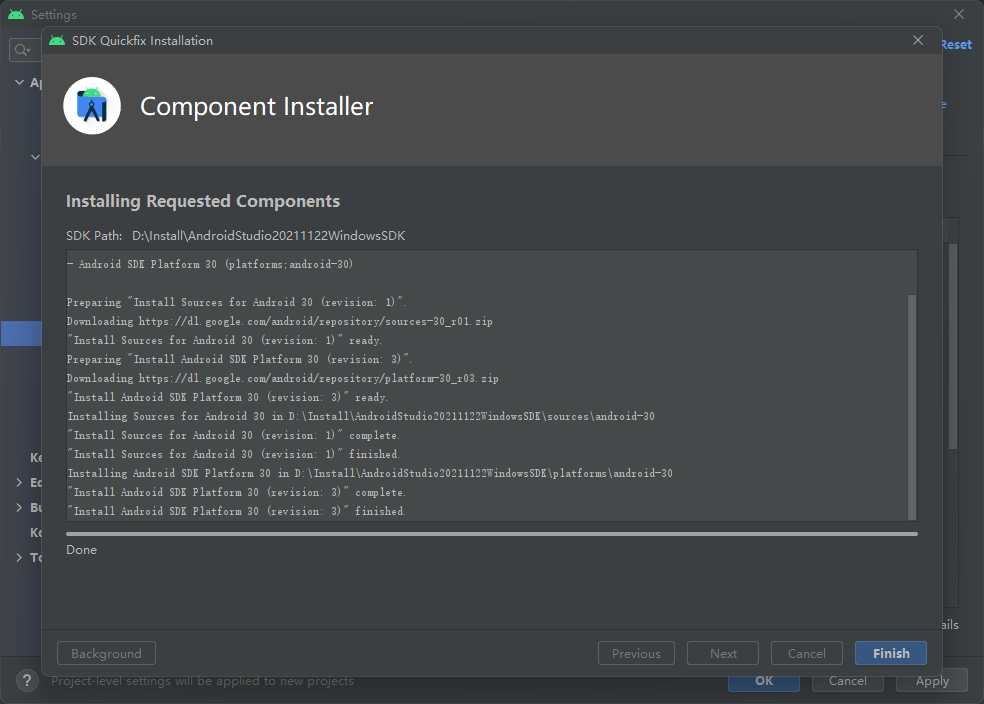984x704 pixels.
Task: Click the platform-30_r03.zip download line
Action: pyautogui.click(x=282, y=378)
